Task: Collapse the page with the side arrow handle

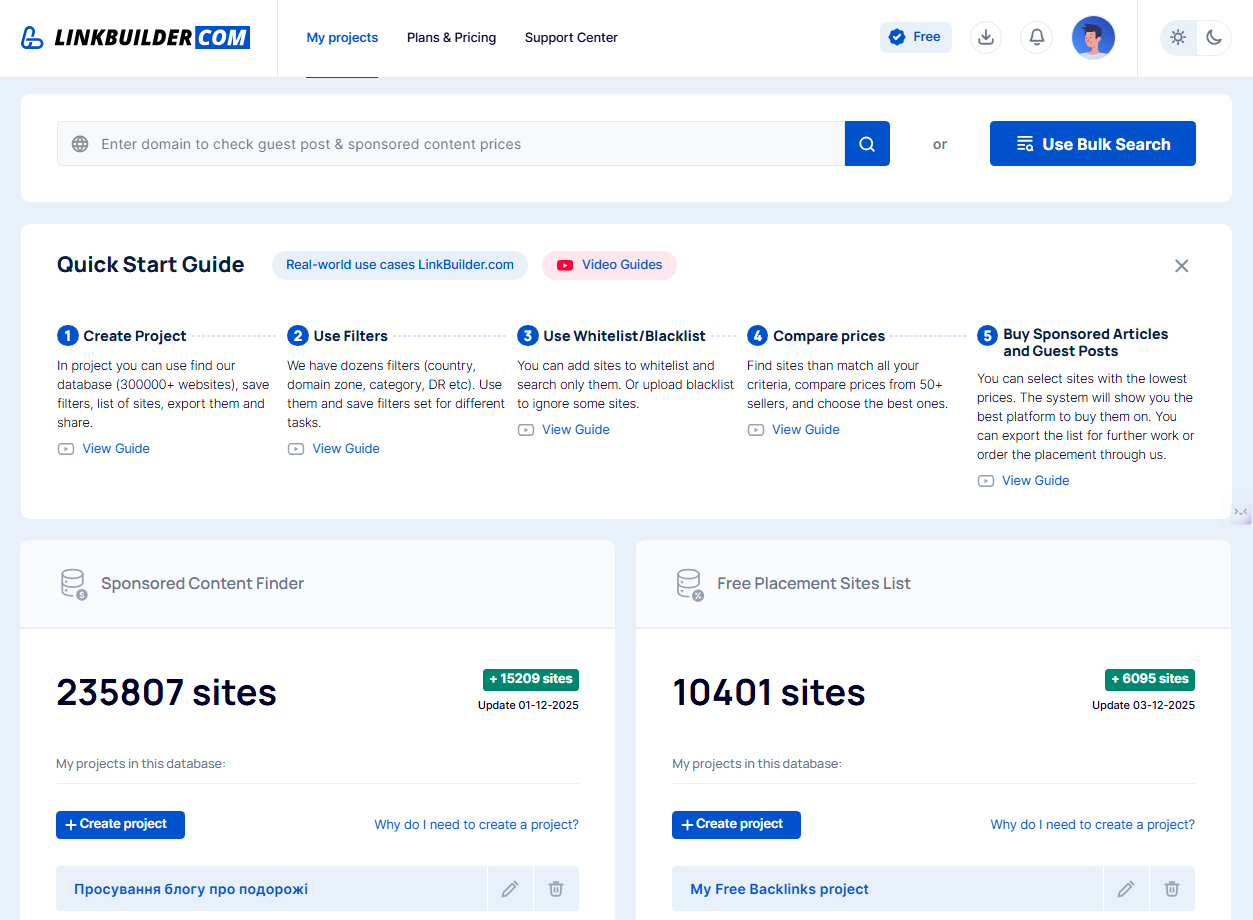Action: [x=1240, y=512]
